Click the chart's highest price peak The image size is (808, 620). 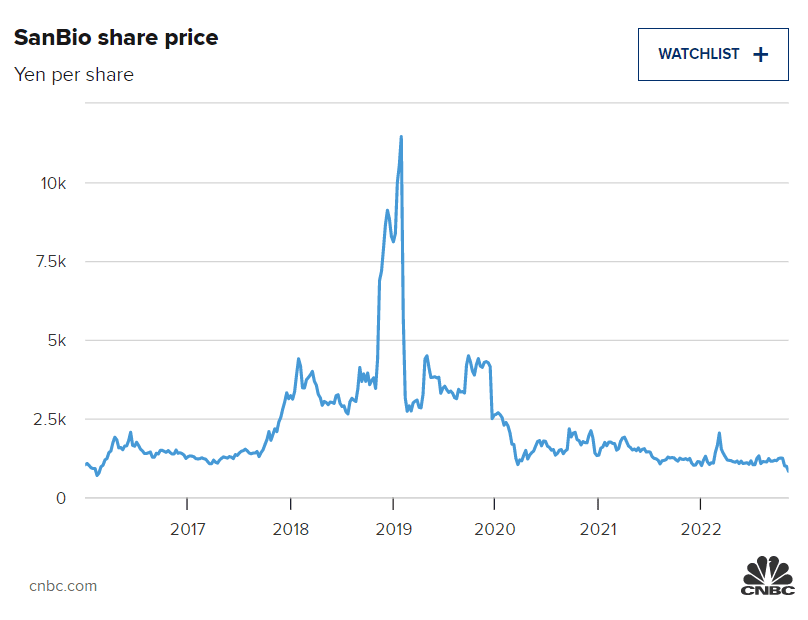click(x=401, y=137)
